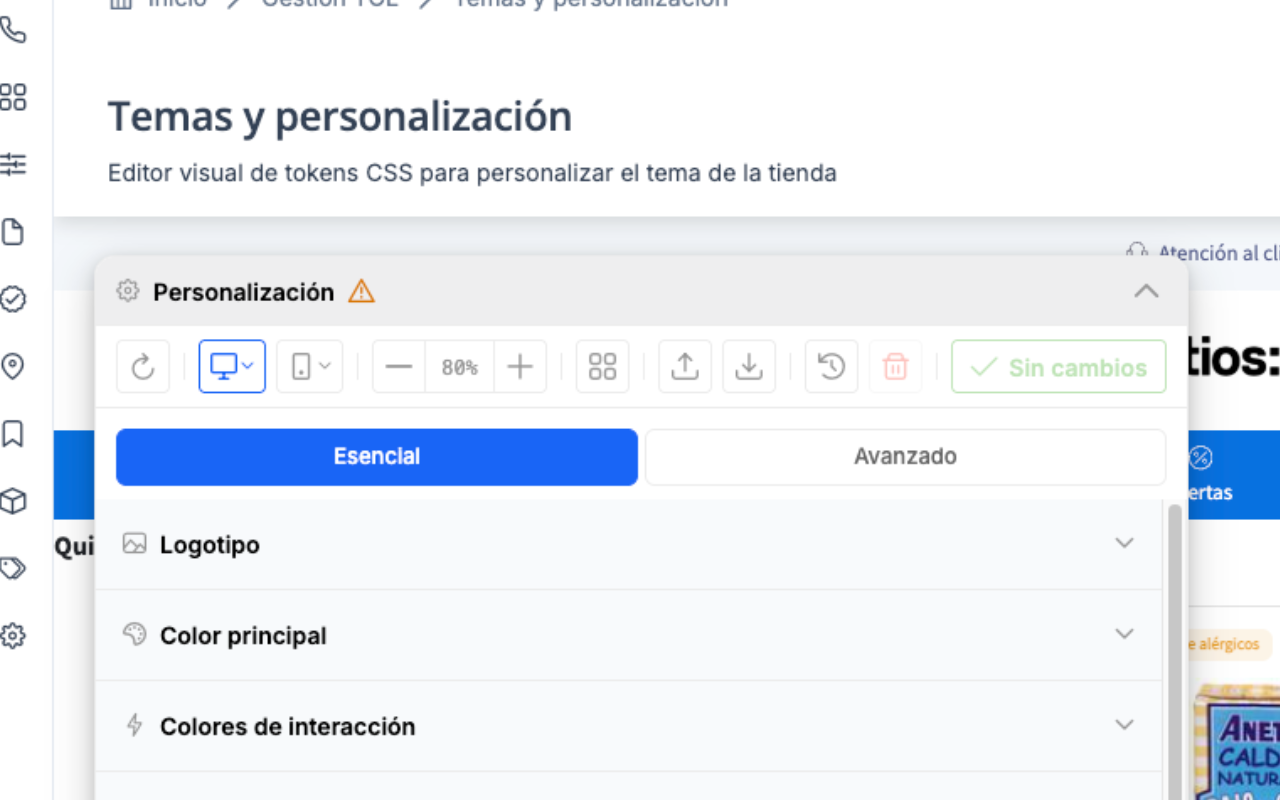Open the bookmark sidebar icon
The height and width of the screenshot is (800, 1280).
(13, 434)
